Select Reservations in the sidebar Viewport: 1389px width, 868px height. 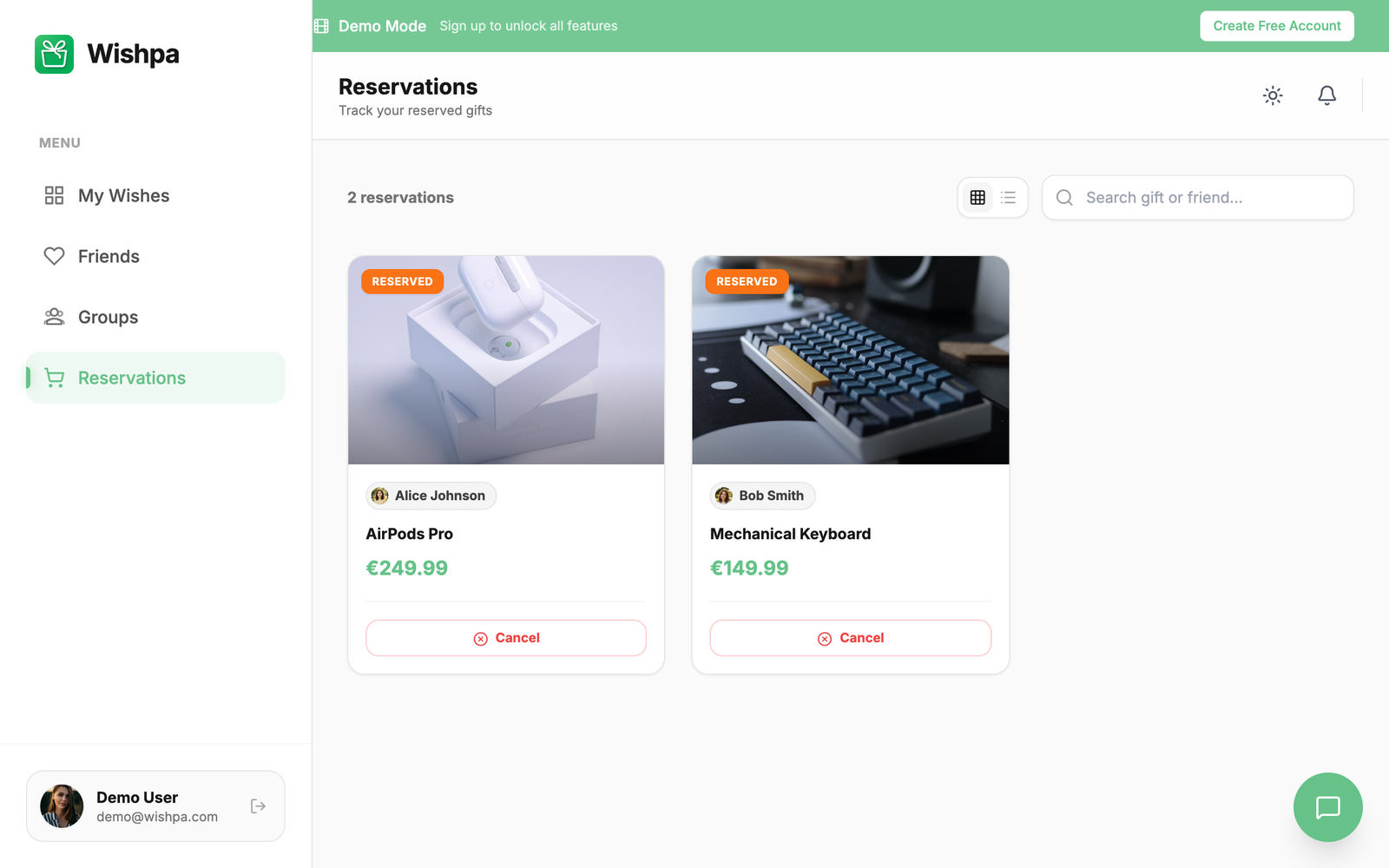(x=155, y=378)
